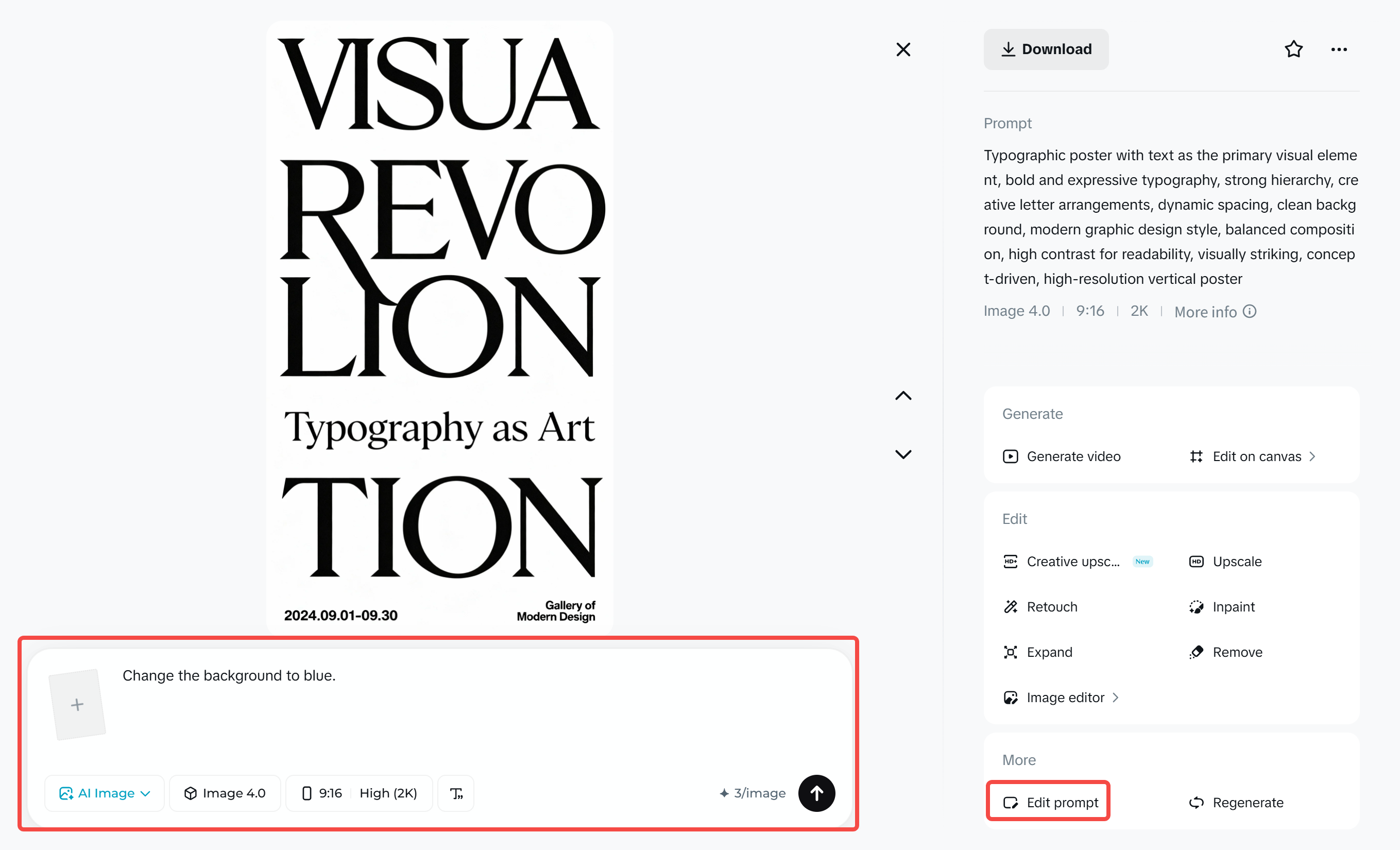Click the Download button
This screenshot has height=850, width=1400.
pyautogui.click(x=1046, y=49)
